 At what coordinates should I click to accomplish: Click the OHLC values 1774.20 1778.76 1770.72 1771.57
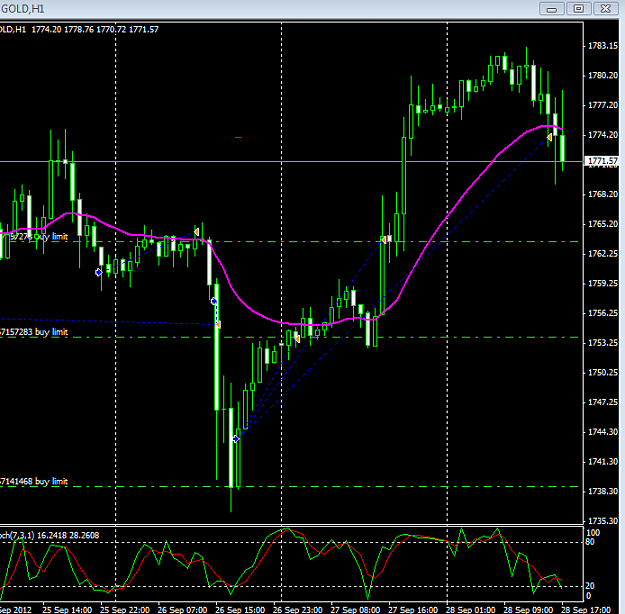click(x=95, y=30)
